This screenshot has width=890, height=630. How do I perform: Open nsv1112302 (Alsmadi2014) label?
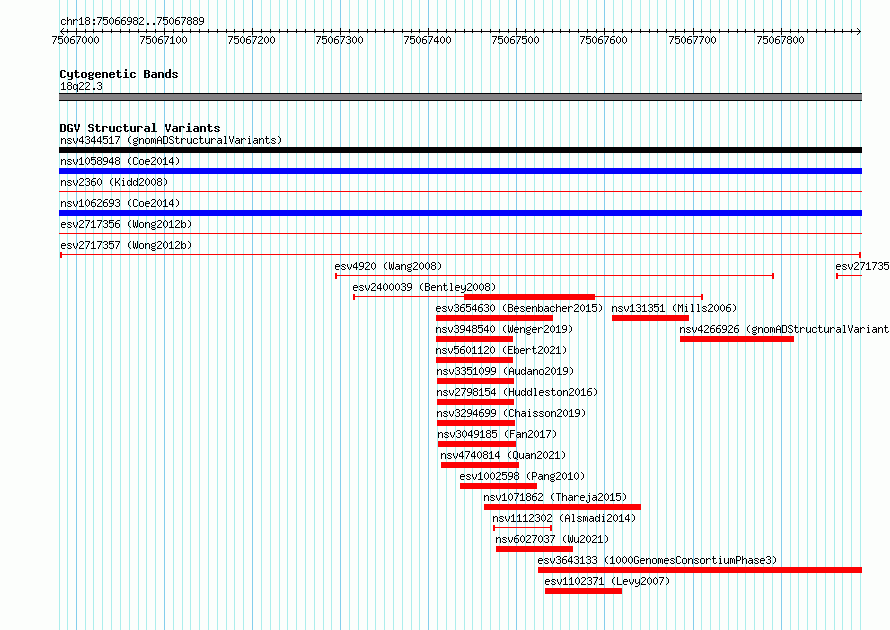pyautogui.click(x=564, y=518)
